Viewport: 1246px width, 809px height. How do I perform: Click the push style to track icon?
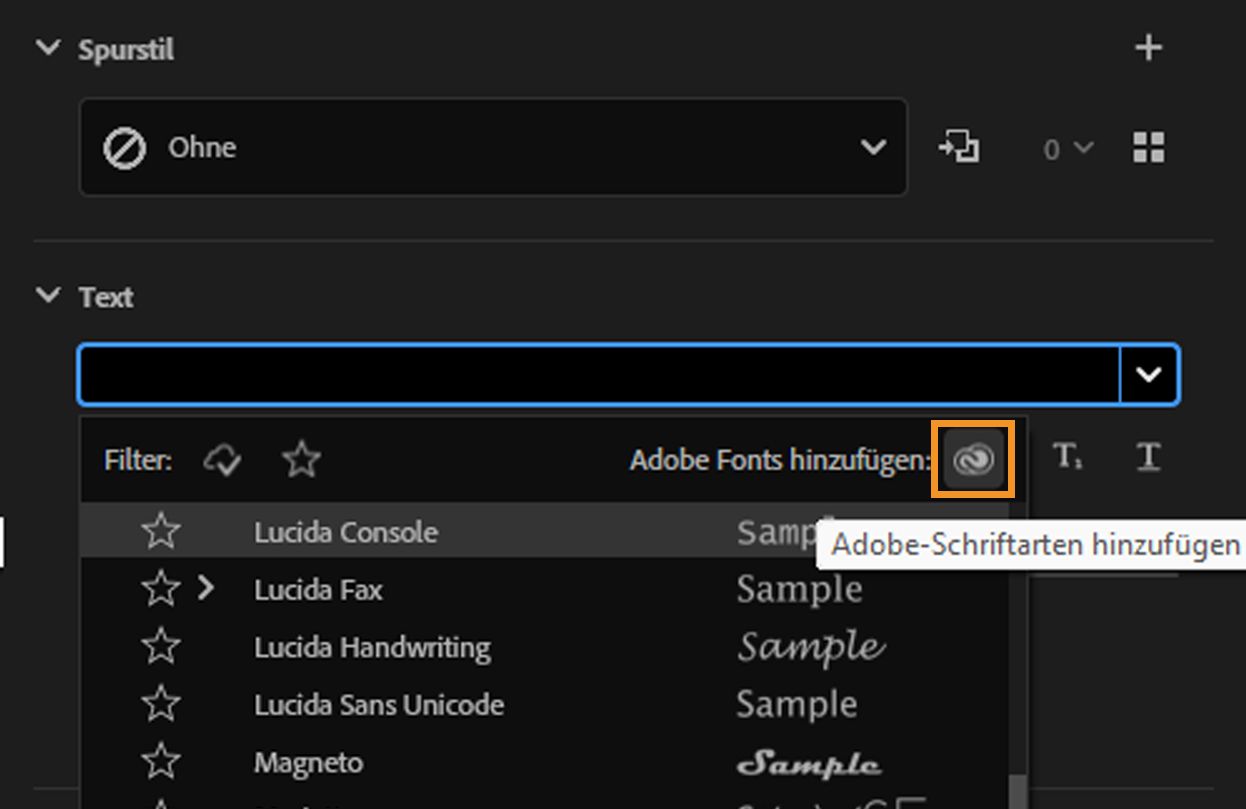coord(958,148)
